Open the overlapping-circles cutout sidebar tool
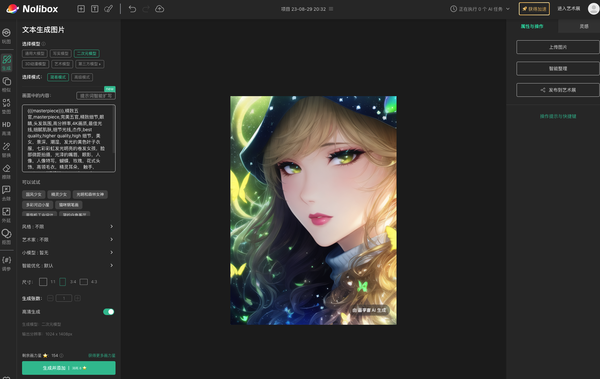The height and width of the screenshot is (379, 600). pos(7,237)
